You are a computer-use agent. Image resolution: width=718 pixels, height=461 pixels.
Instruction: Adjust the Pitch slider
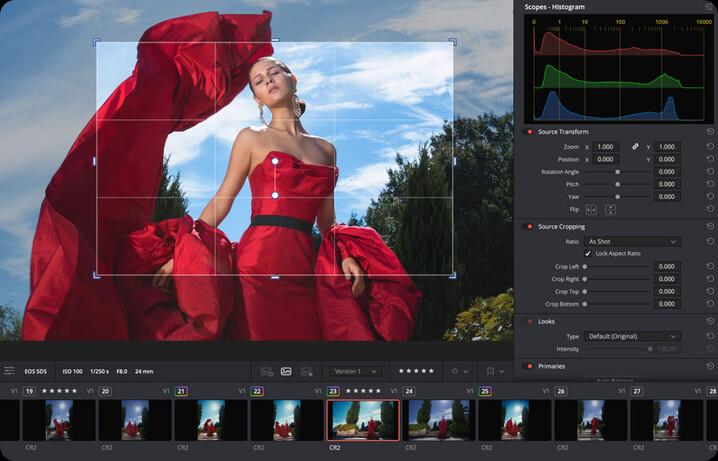click(x=617, y=184)
